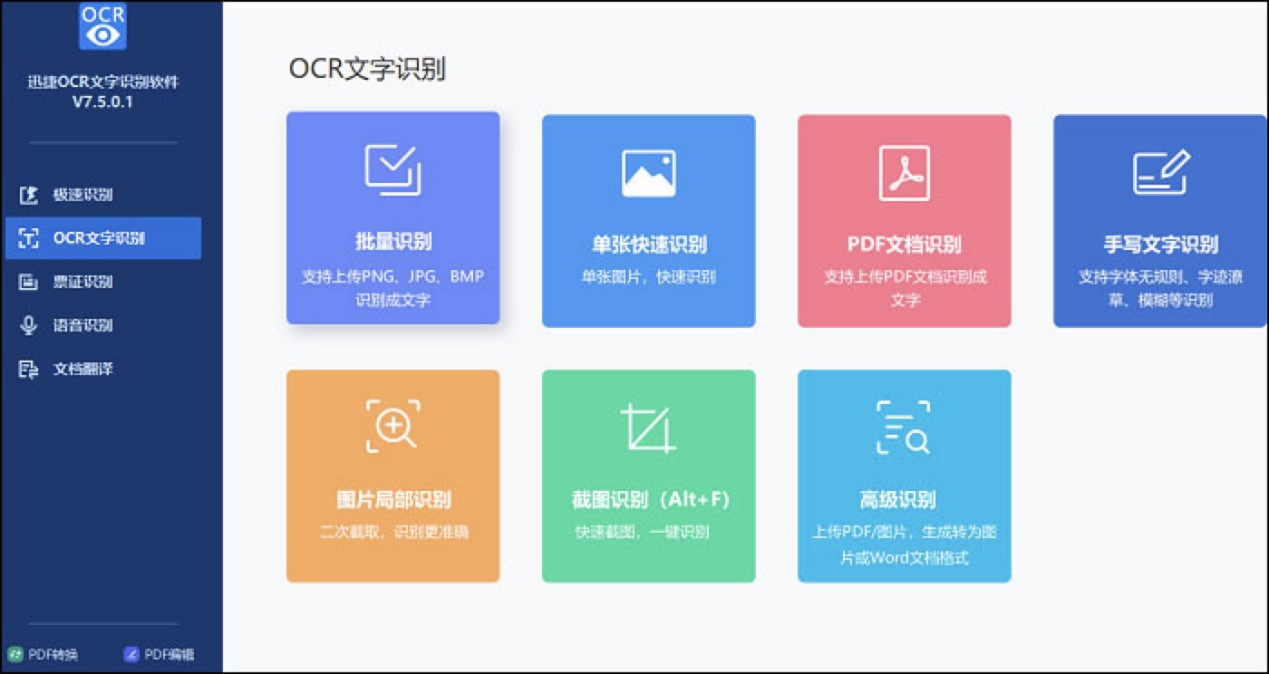
Task: Click the PDF file icon on PDF文档识别 card
Action: pos(904,172)
